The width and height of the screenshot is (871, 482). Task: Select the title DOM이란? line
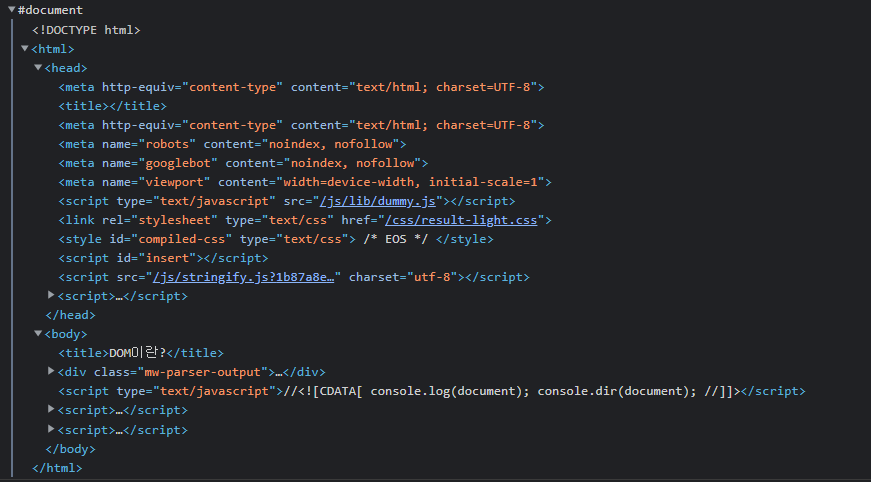(141, 353)
